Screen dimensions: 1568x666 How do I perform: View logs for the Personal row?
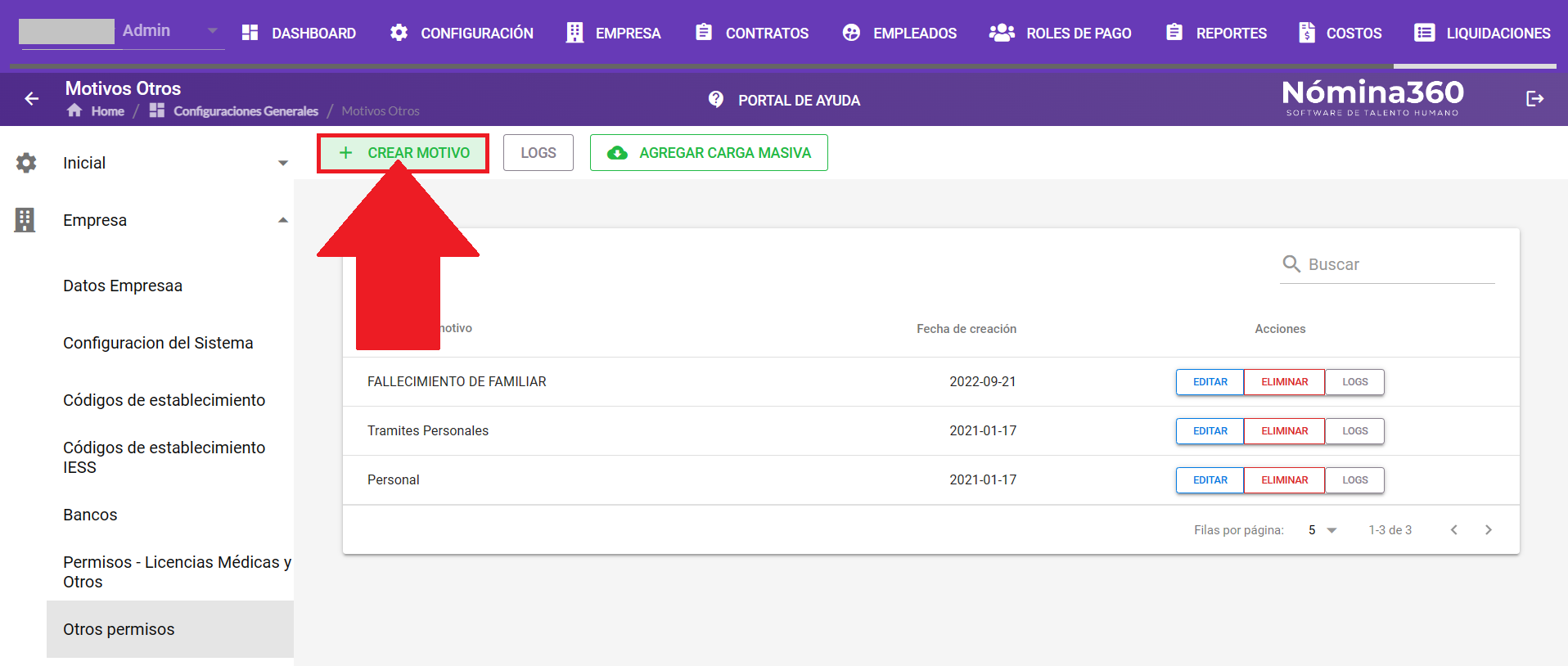[1354, 480]
